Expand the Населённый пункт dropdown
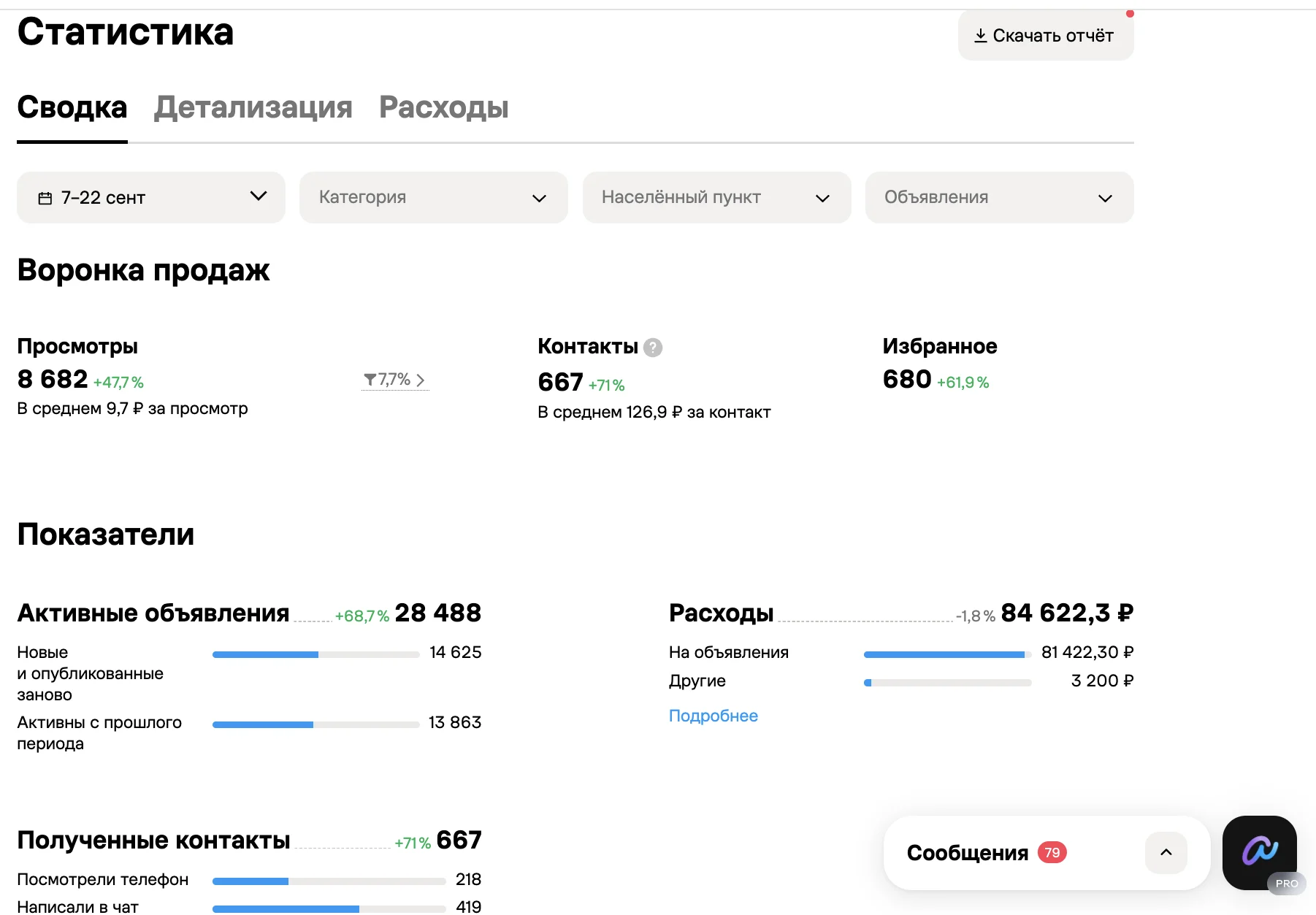 click(x=717, y=197)
